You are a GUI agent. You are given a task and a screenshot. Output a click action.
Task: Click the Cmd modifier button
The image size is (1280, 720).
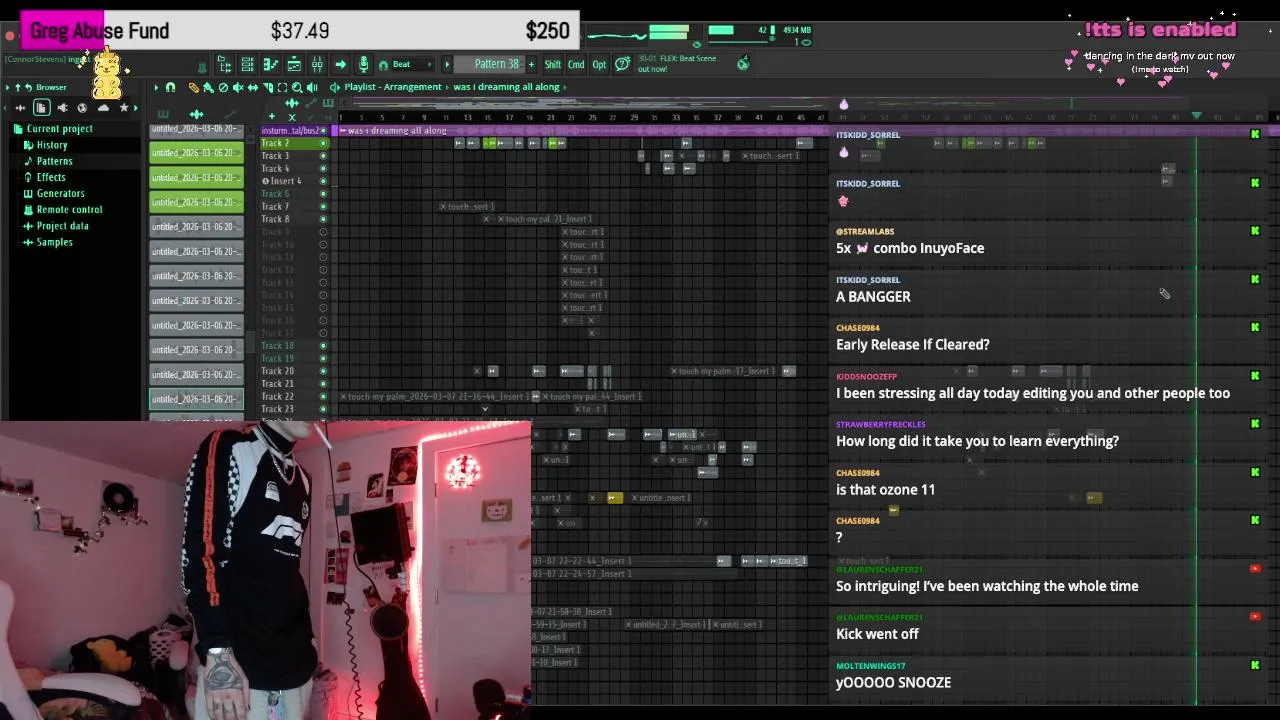click(576, 64)
